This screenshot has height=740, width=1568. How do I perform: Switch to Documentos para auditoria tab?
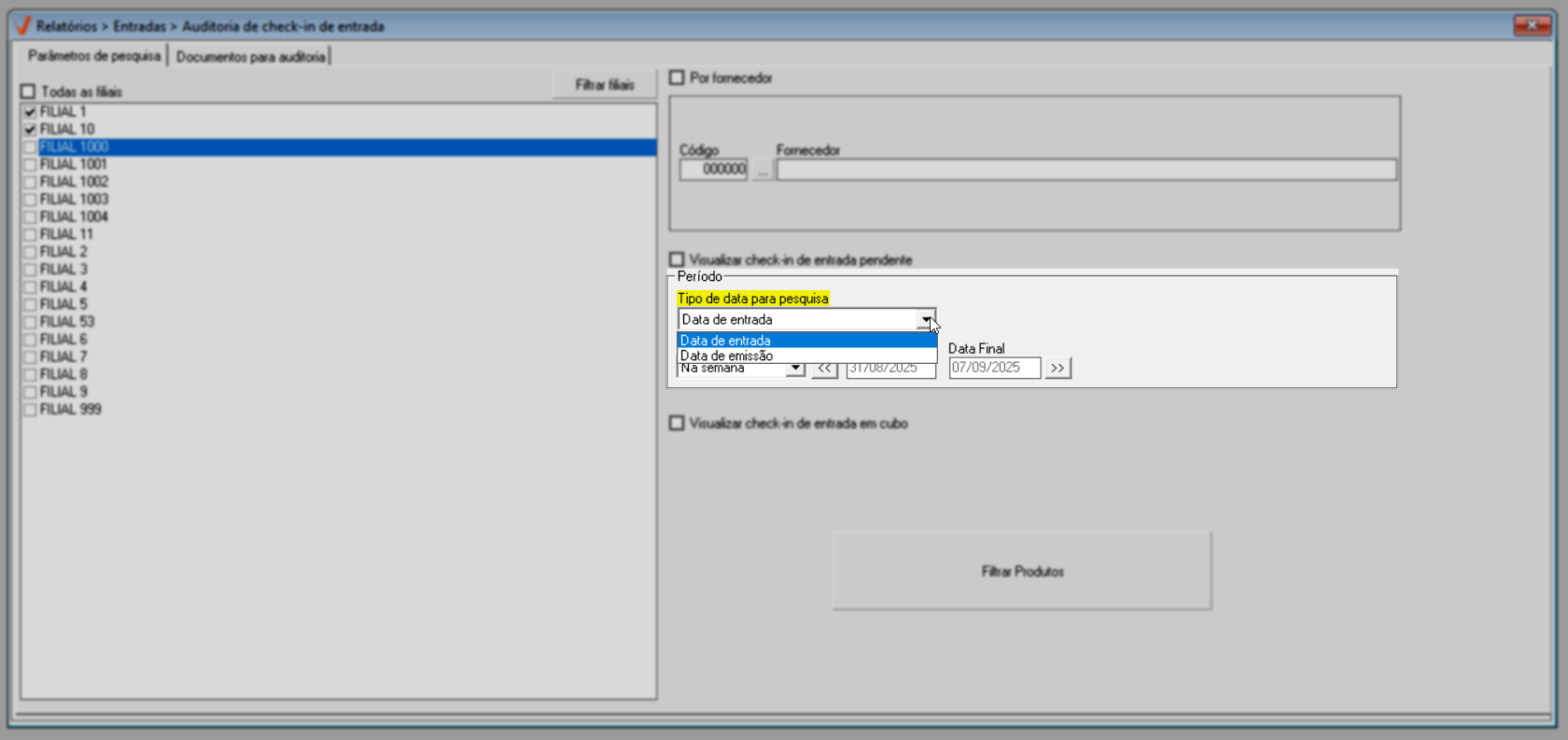pos(250,57)
